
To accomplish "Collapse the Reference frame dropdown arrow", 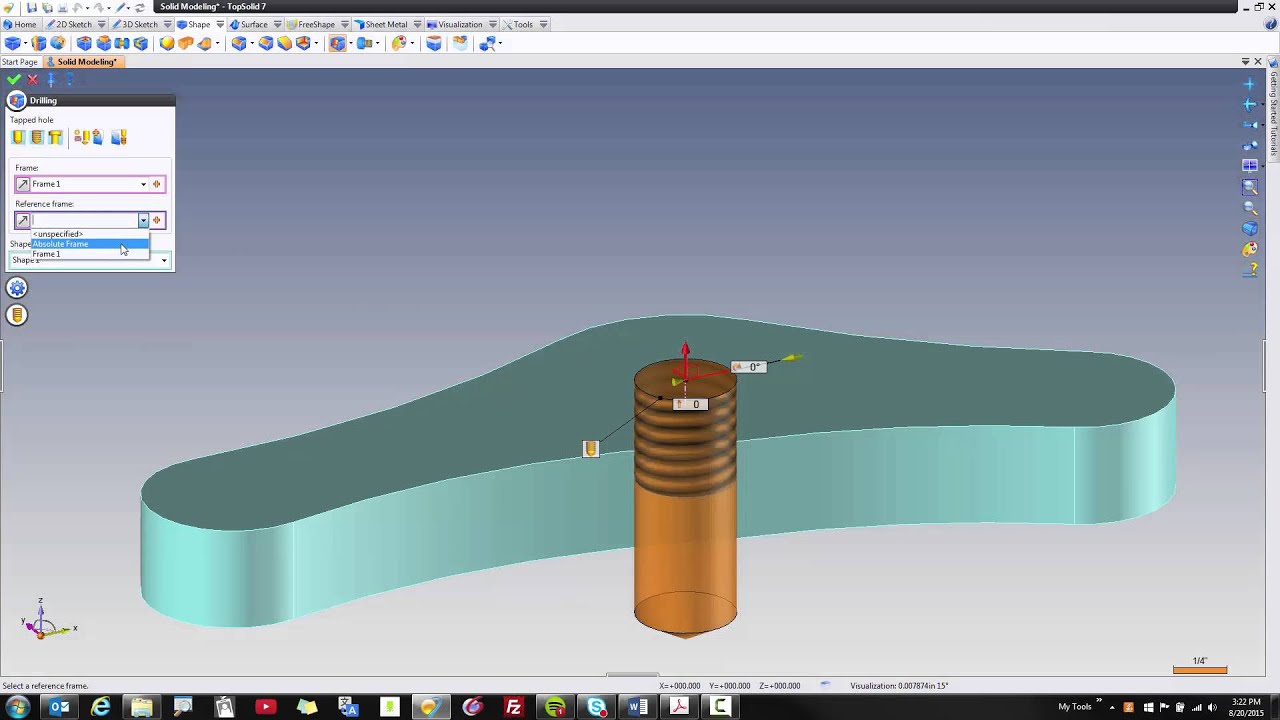I will tap(143, 220).
